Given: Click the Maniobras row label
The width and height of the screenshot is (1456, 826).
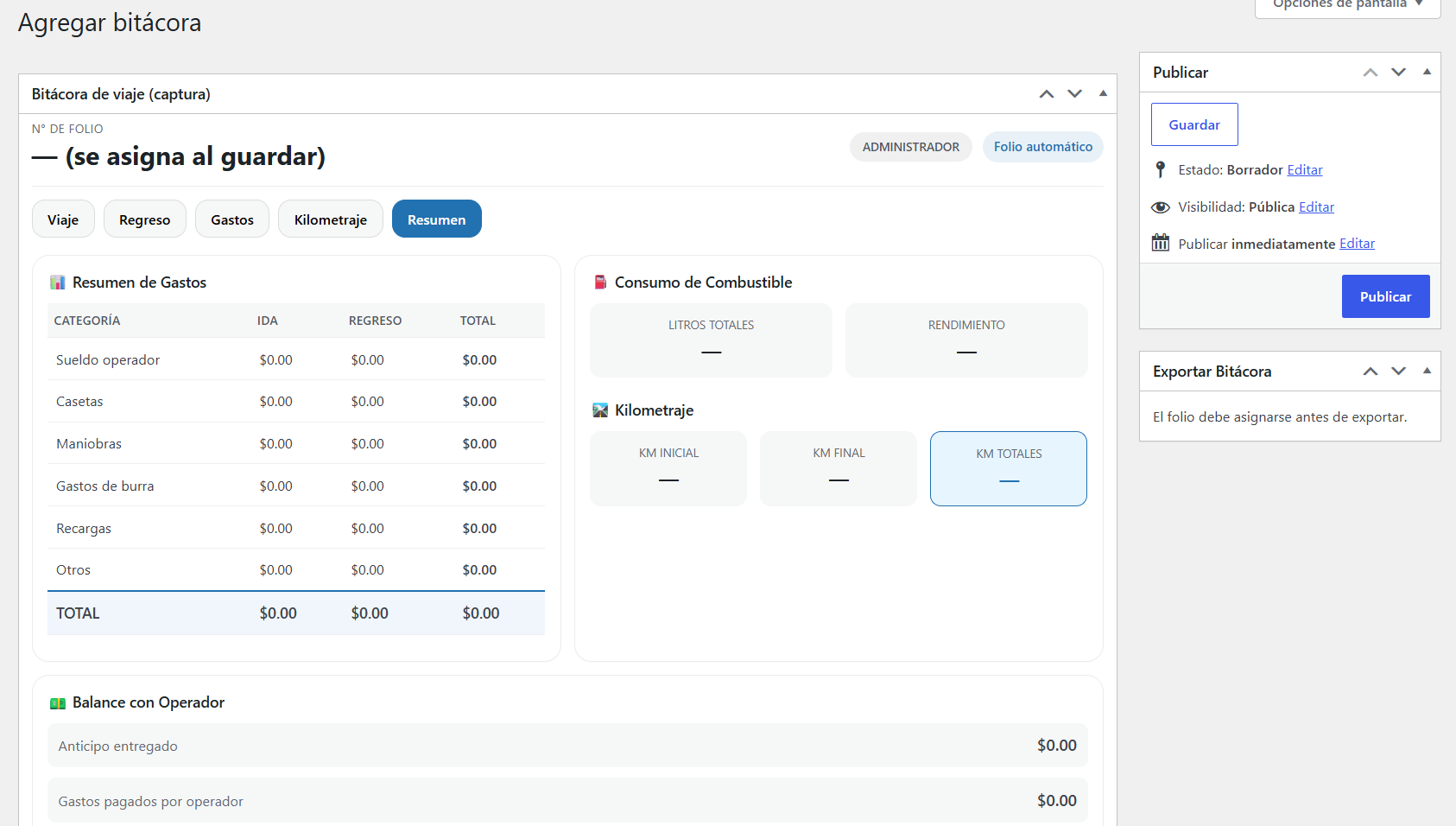Looking at the screenshot, I should pyautogui.click(x=89, y=444).
